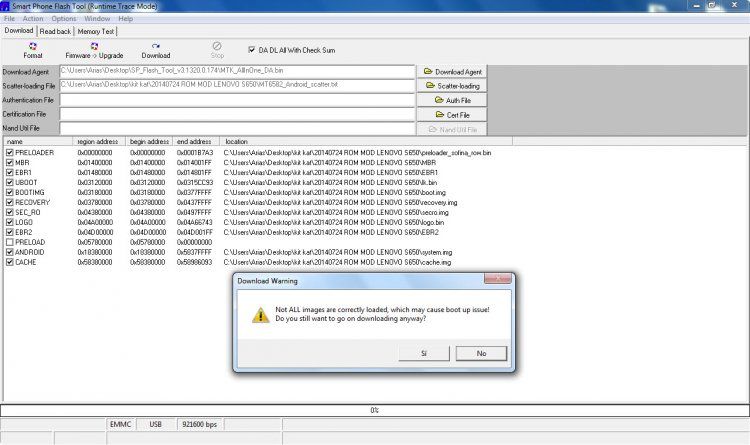
Task: Check the PRELOAD partition checkbox
Action: click(x=10, y=242)
